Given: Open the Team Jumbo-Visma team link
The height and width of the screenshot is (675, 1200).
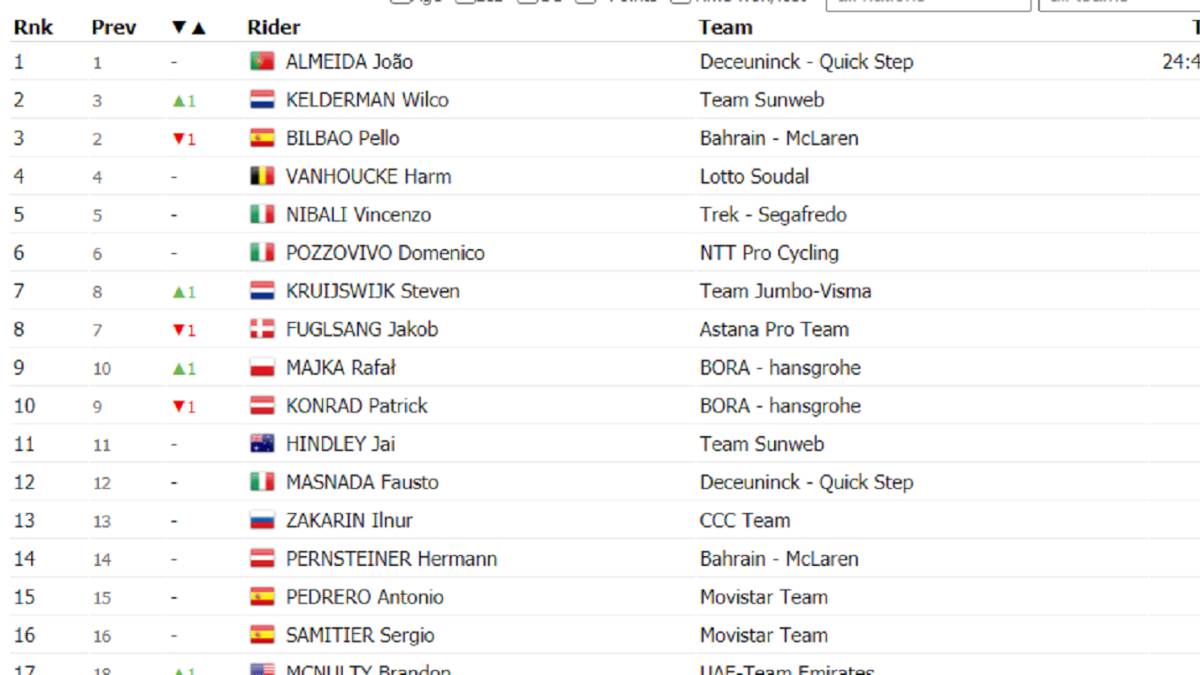Looking at the screenshot, I should pyautogui.click(x=785, y=291).
